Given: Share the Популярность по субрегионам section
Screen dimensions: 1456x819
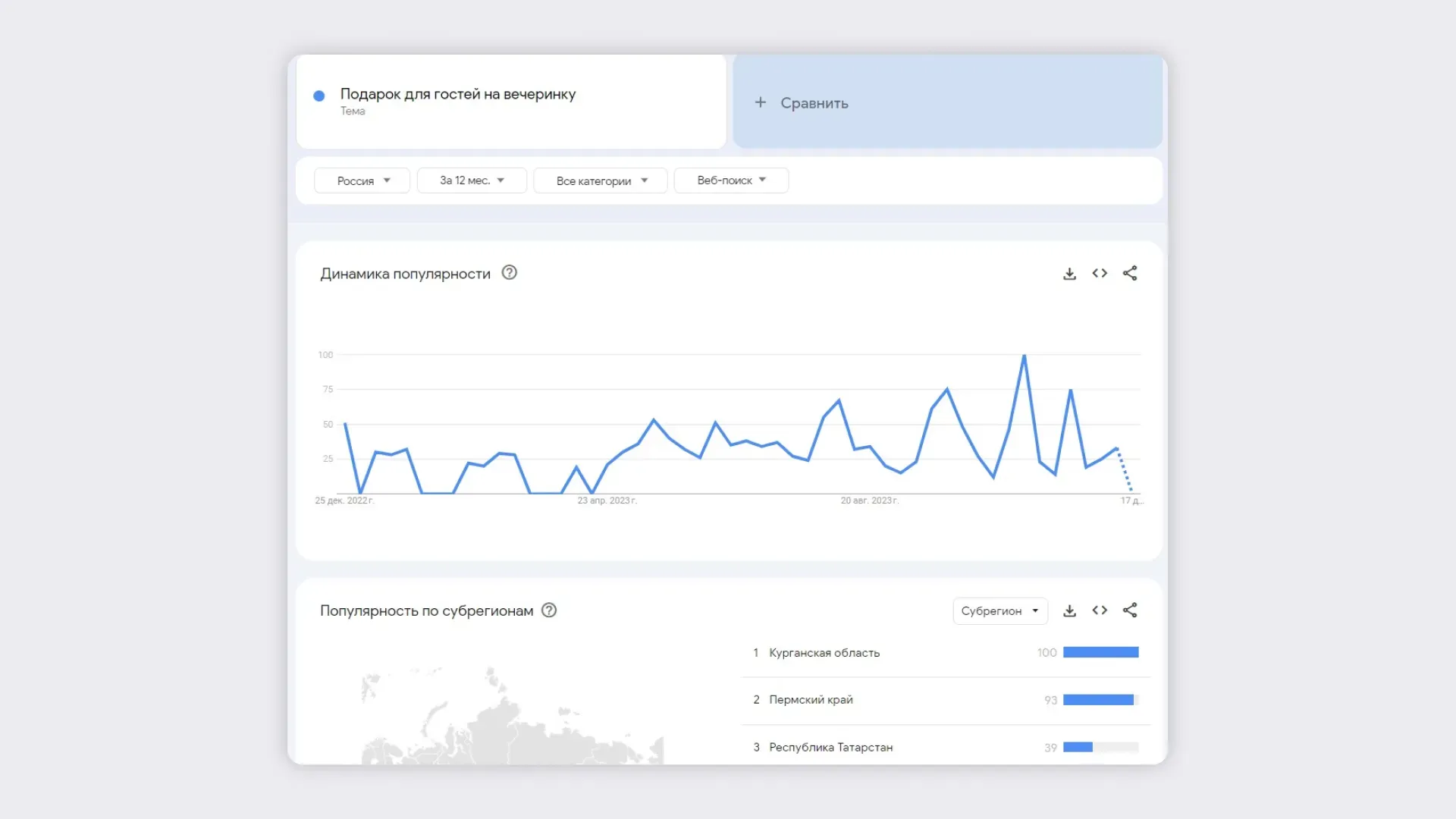Looking at the screenshot, I should coord(1129,610).
